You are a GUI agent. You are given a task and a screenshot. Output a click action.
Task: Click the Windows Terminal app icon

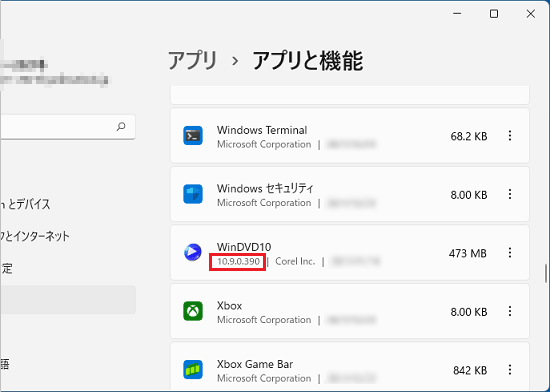click(193, 136)
